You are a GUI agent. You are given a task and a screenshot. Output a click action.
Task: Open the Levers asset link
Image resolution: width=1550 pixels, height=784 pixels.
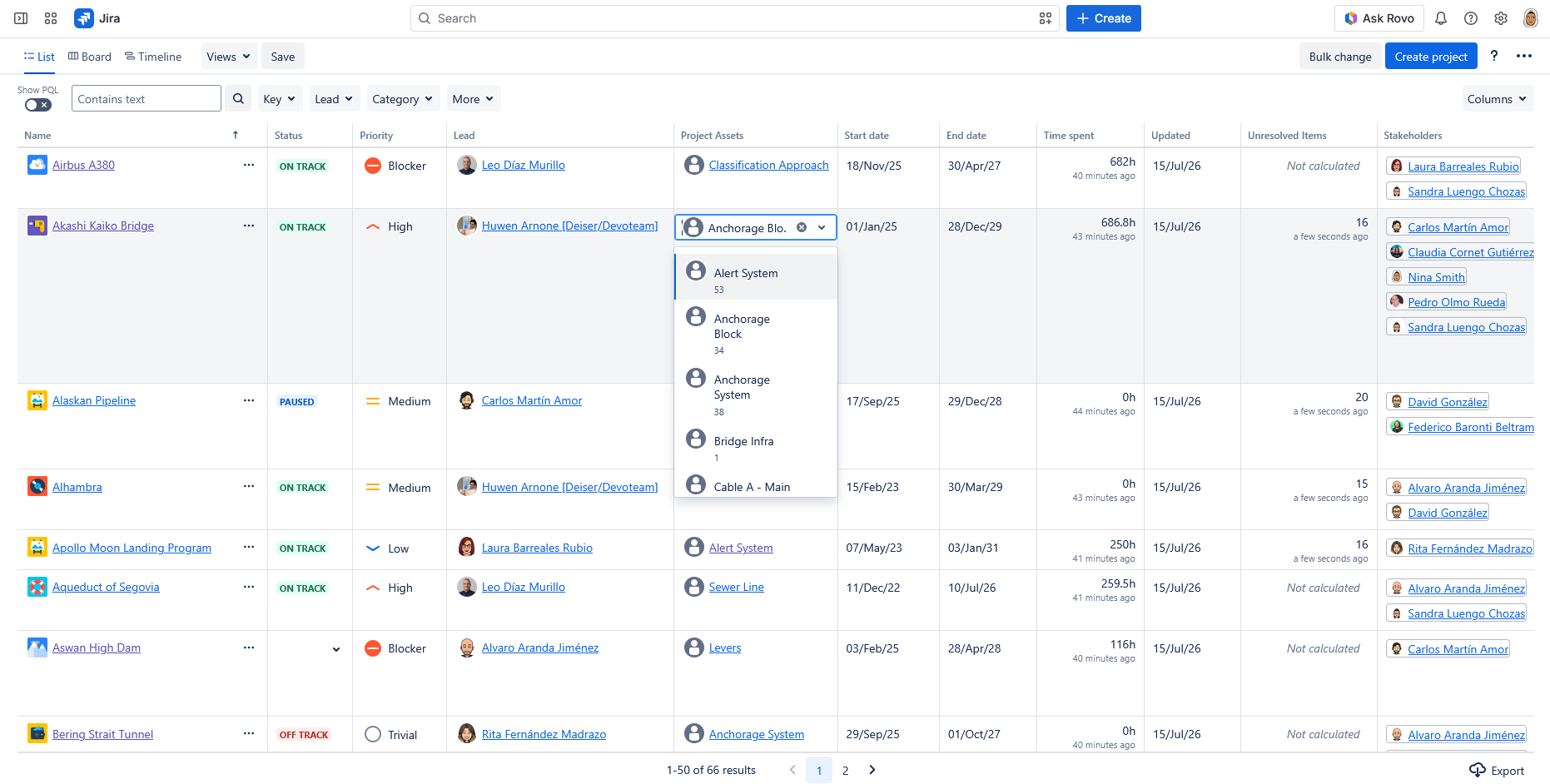point(725,648)
